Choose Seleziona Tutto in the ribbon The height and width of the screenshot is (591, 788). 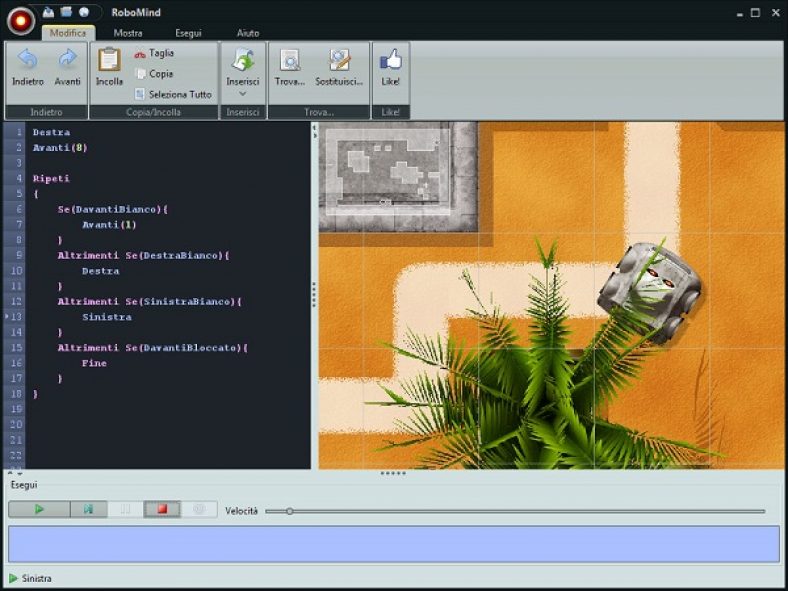pyautogui.click(x=173, y=94)
